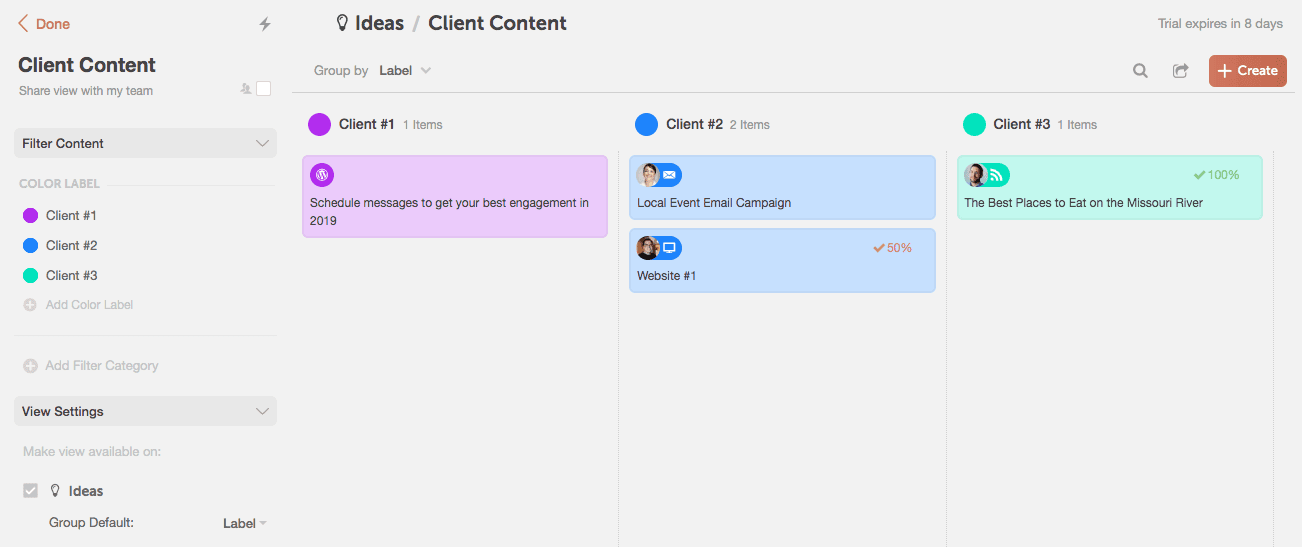
Task: Click the lightbulb Ideas icon in header
Action: [342, 23]
